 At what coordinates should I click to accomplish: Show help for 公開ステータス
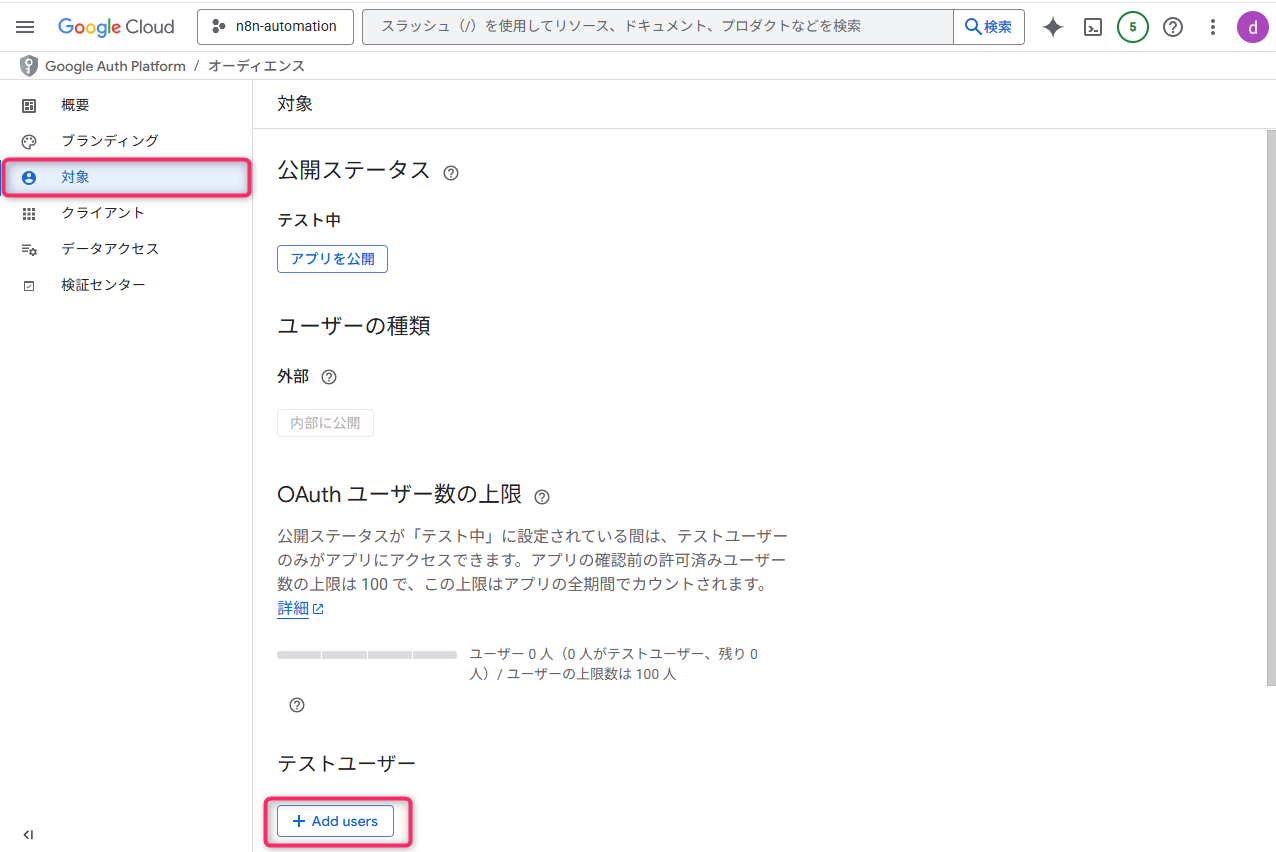(451, 173)
